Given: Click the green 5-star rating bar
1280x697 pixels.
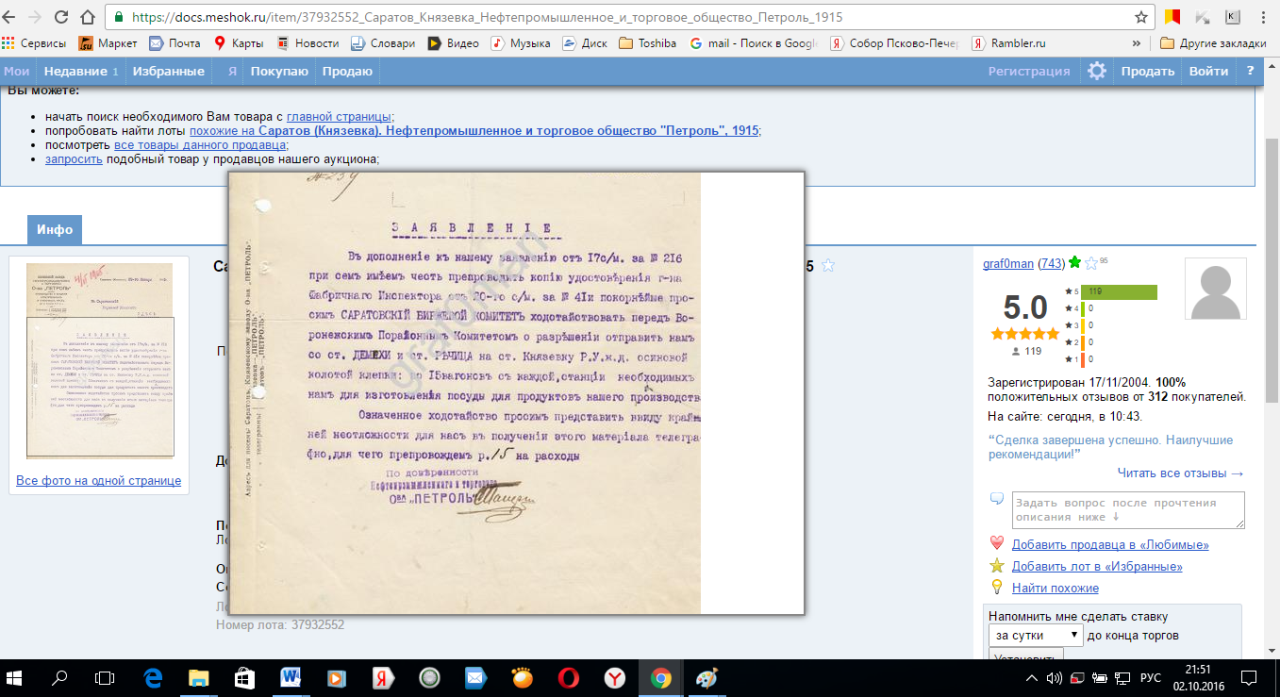Looking at the screenshot, I should [x=1119, y=292].
